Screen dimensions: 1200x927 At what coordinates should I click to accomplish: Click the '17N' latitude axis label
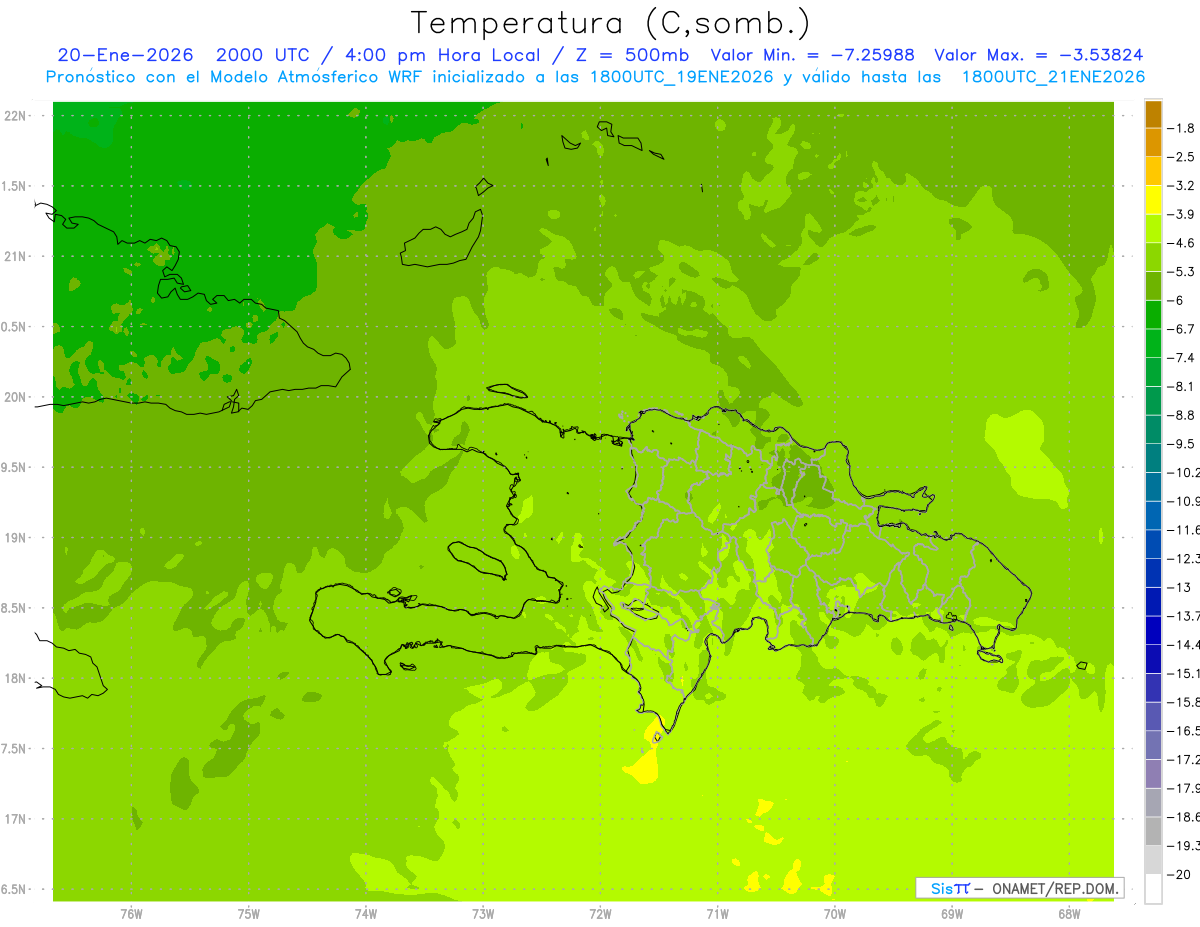click(14, 819)
